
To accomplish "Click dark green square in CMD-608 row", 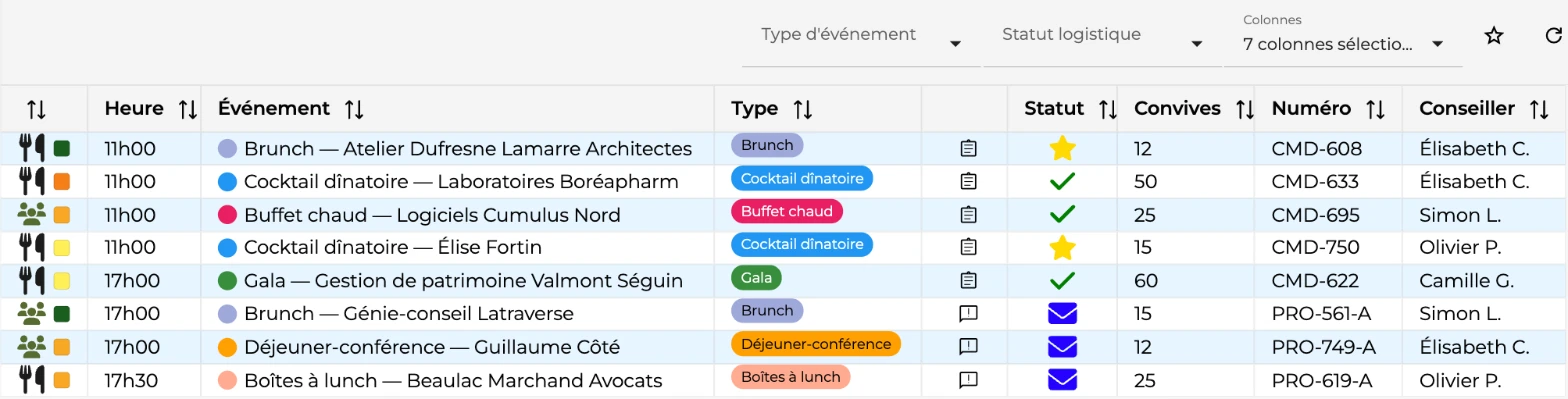I will click(61, 149).
